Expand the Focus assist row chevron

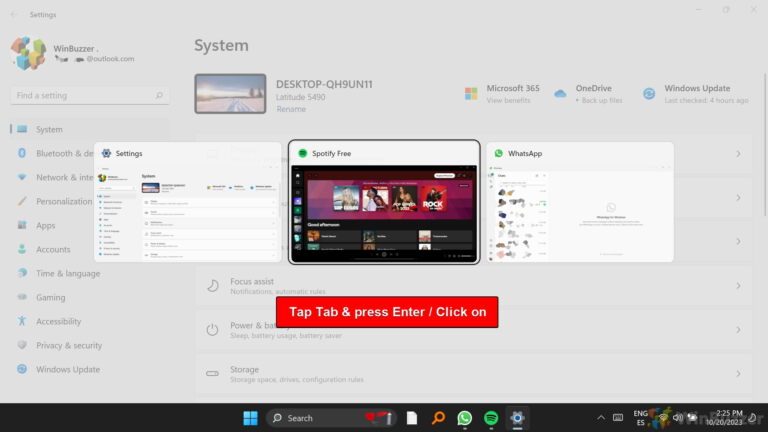(738, 286)
